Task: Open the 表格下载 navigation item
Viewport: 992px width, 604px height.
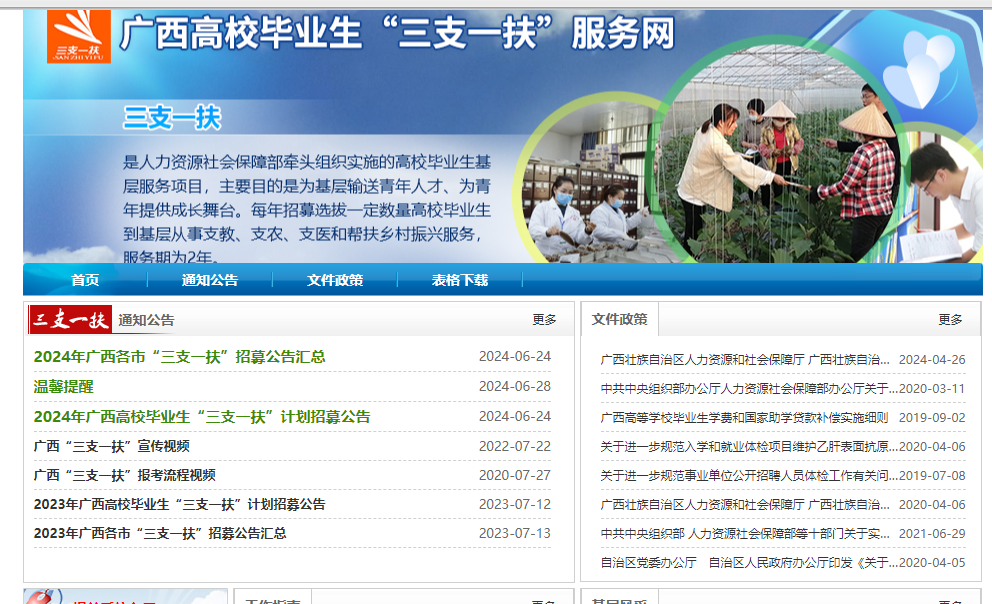Action: pos(459,280)
